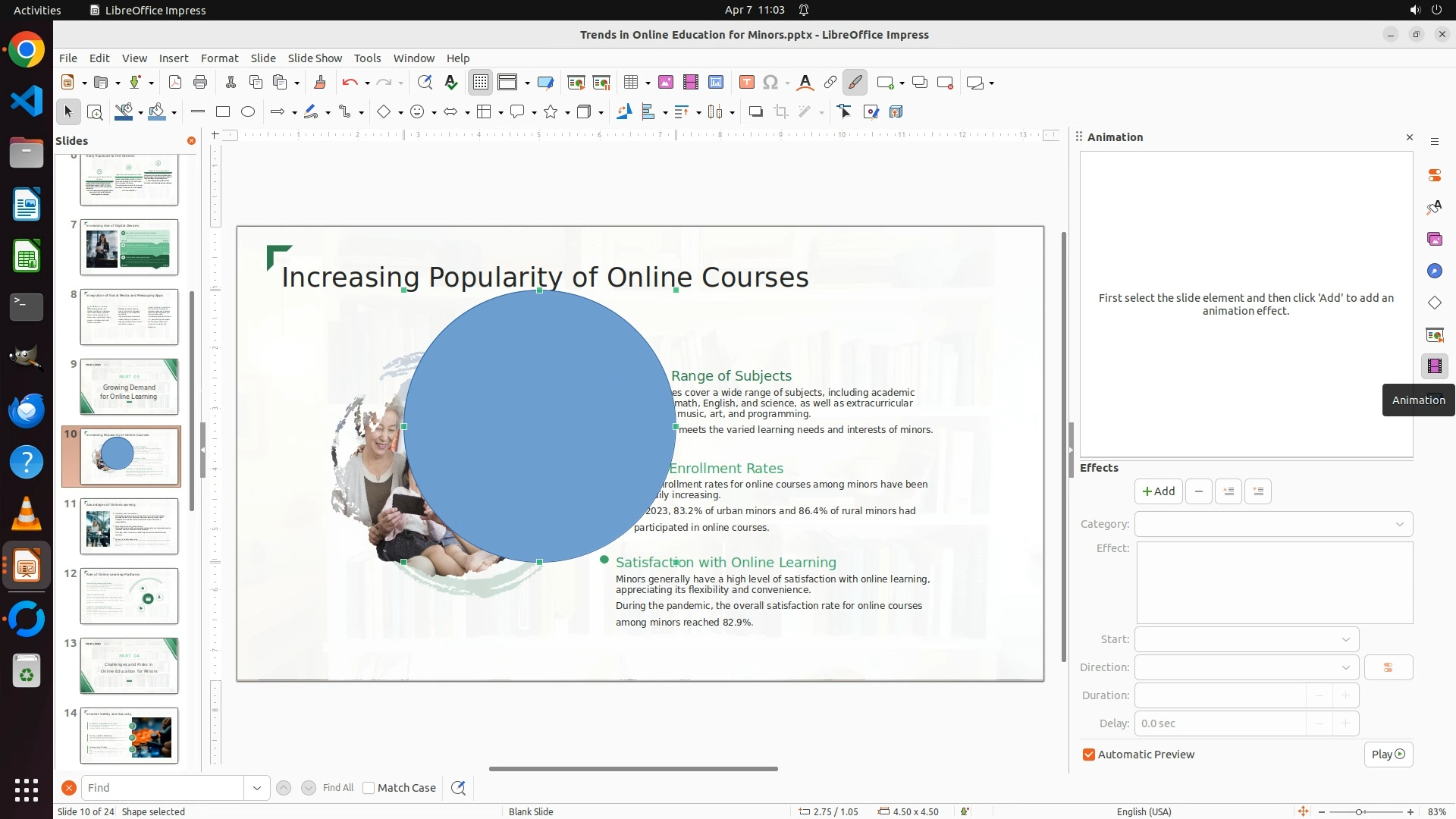Click the Add animation effect button
1456x819 pixels.
[x=1158, y=491]
